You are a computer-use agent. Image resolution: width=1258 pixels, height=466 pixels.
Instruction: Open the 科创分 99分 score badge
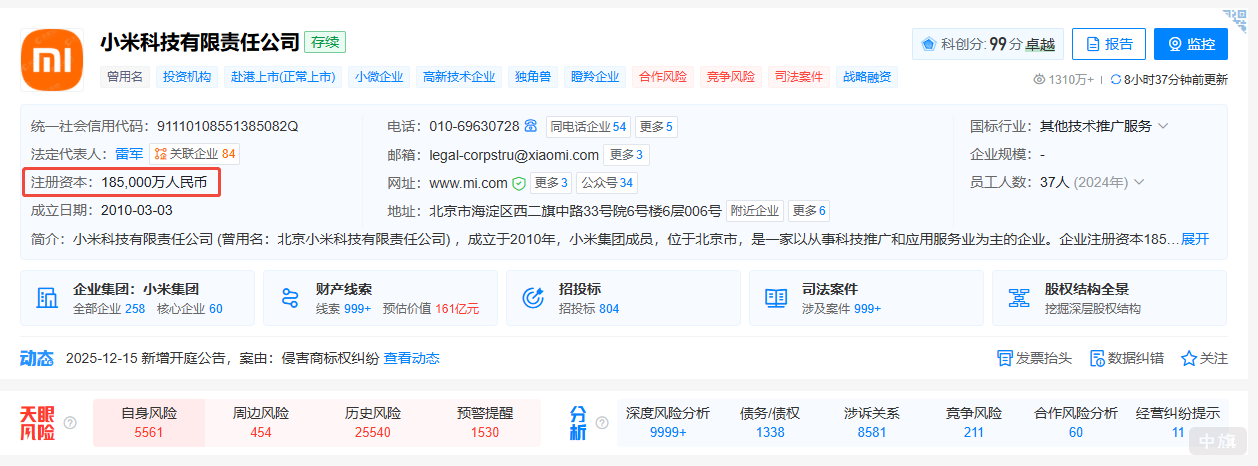click(987, 44)
